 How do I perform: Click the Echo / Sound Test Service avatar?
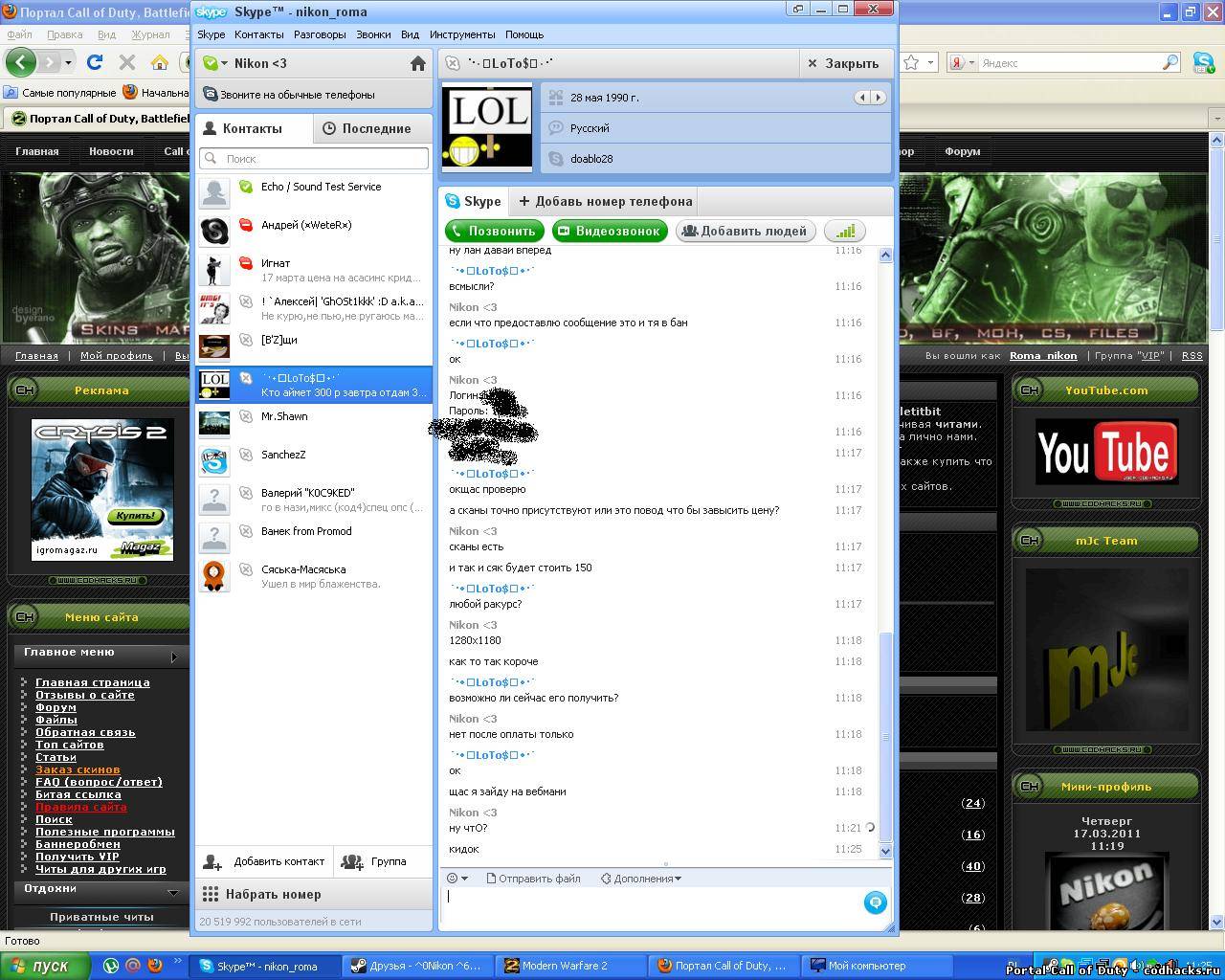coord(214,192)
